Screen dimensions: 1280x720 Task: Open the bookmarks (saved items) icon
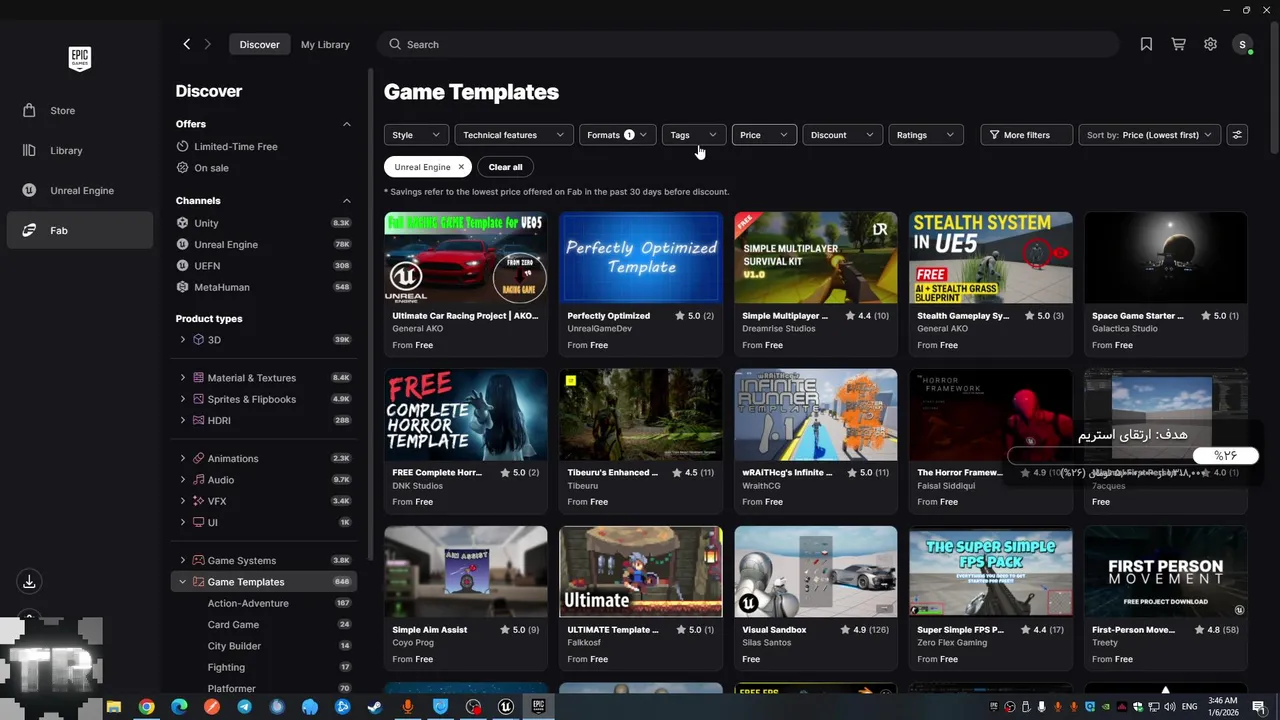tap(1146, 44)
